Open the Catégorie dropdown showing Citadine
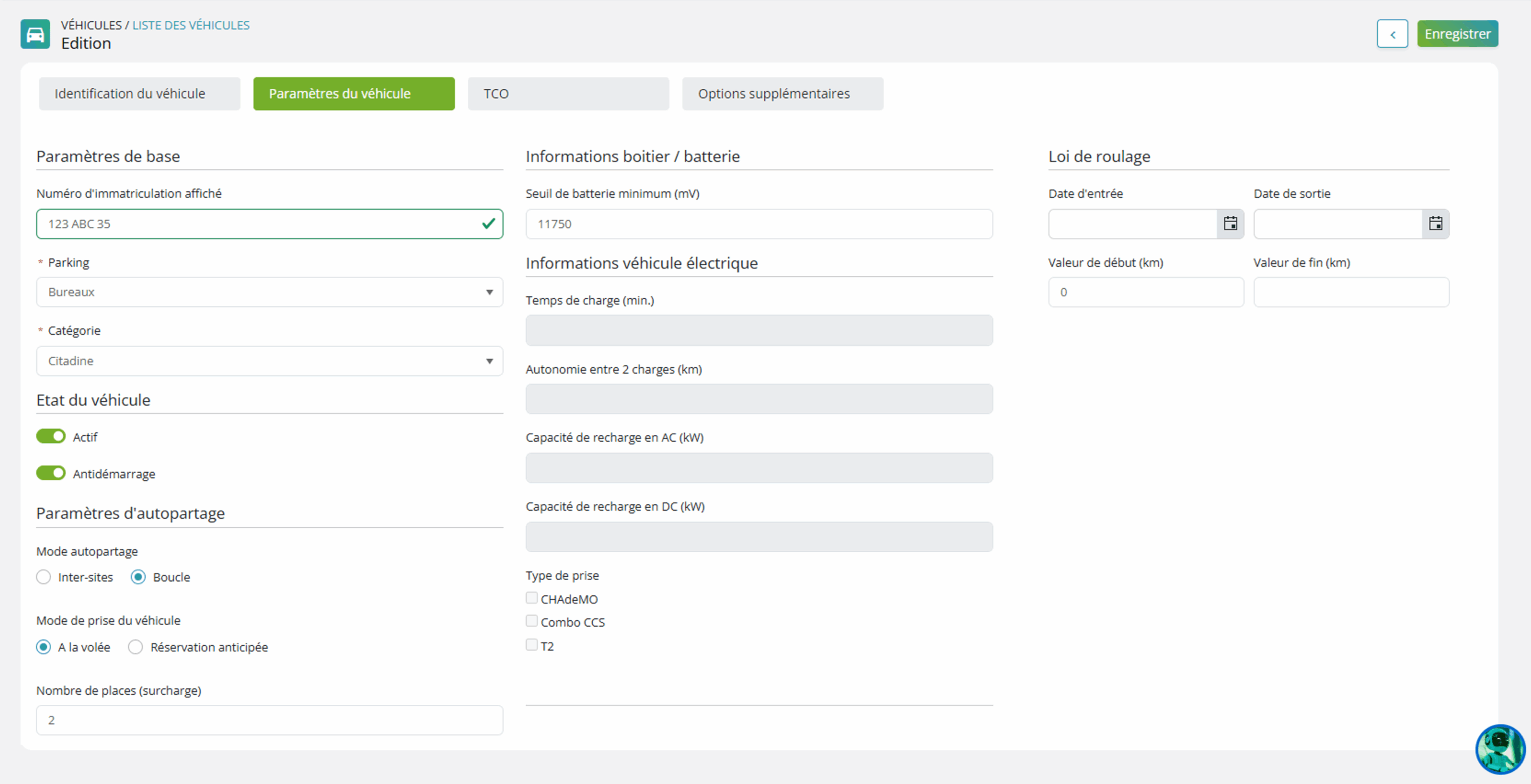1531x784 pixels. click(270, 361)
